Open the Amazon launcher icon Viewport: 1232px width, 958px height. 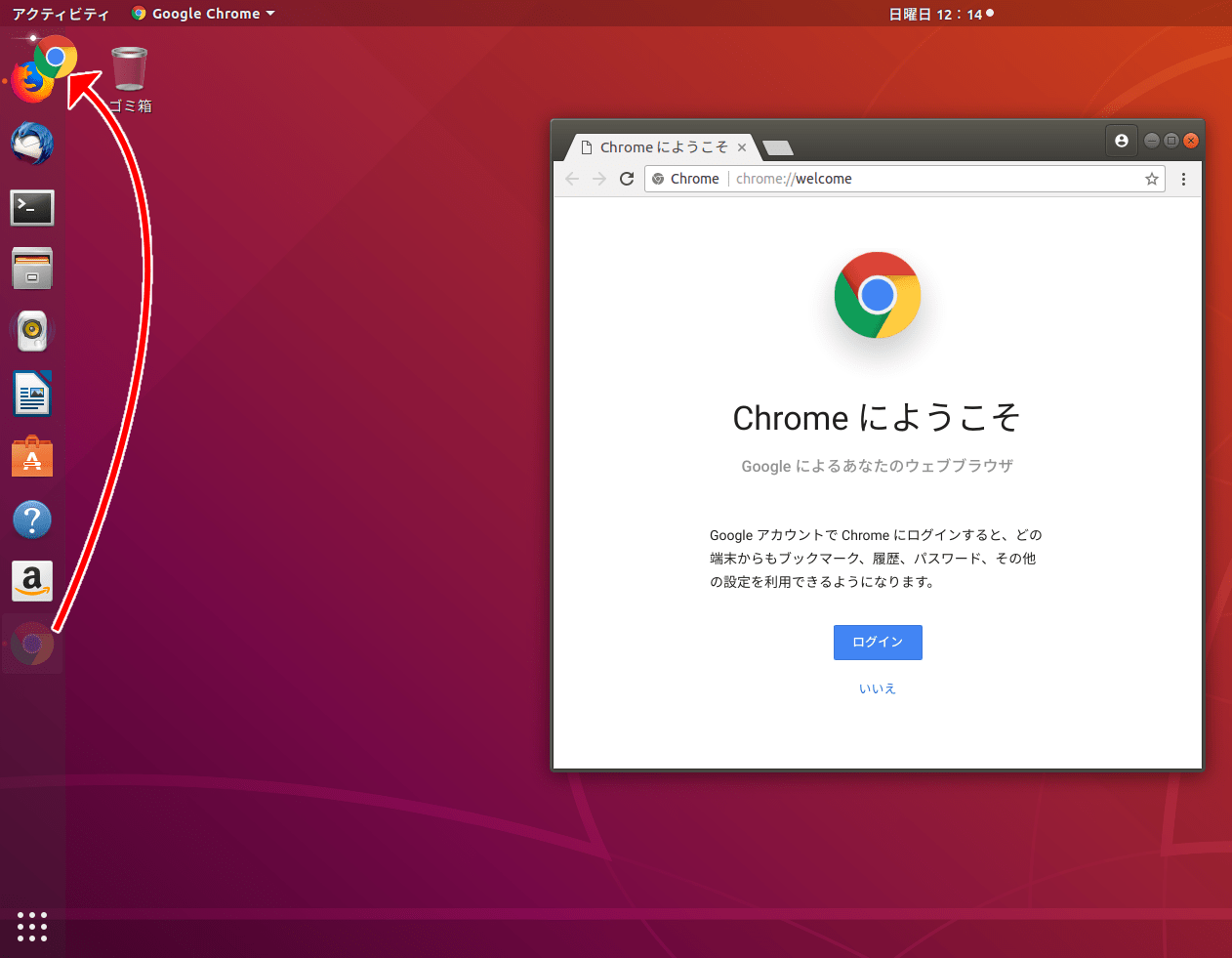coord(32,581)
